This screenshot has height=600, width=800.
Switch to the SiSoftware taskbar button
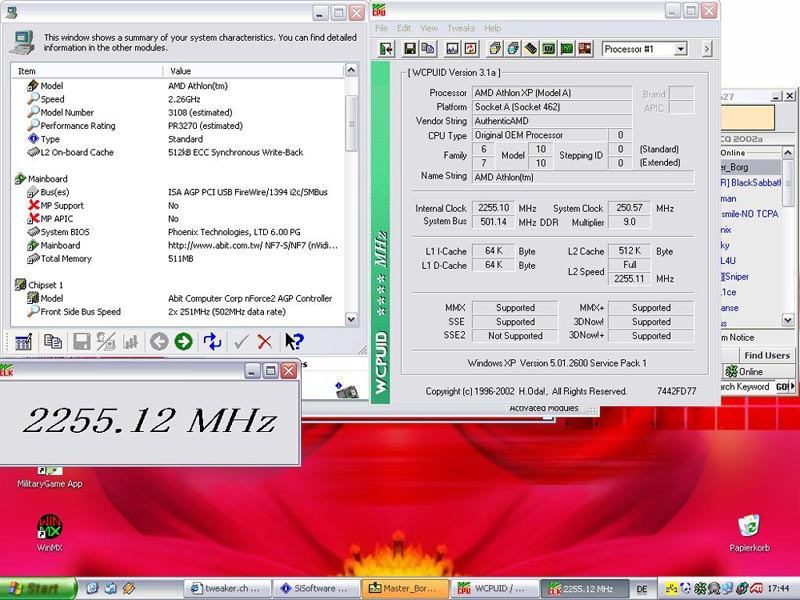pyautogui.click(x=316, y=588)
